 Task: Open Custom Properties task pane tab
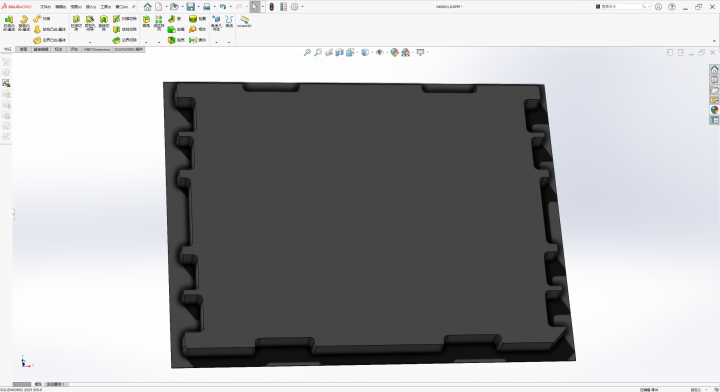pos(714,120)
